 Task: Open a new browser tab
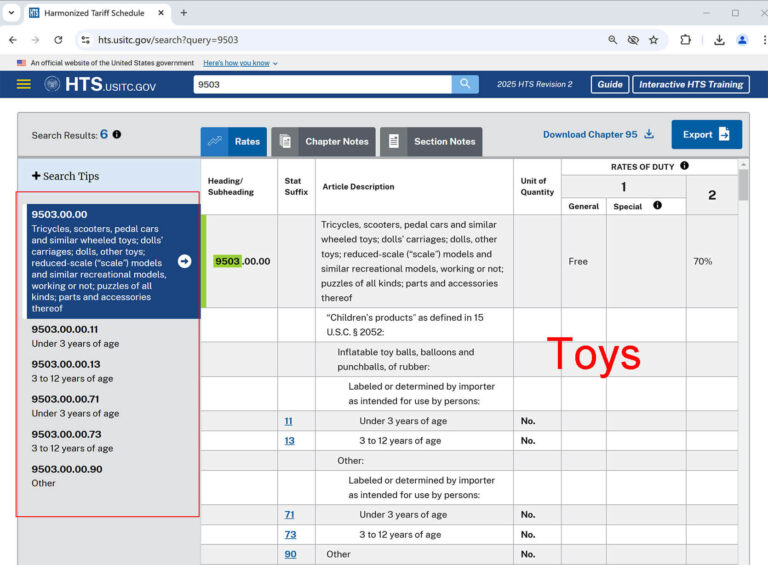[184, 13]
